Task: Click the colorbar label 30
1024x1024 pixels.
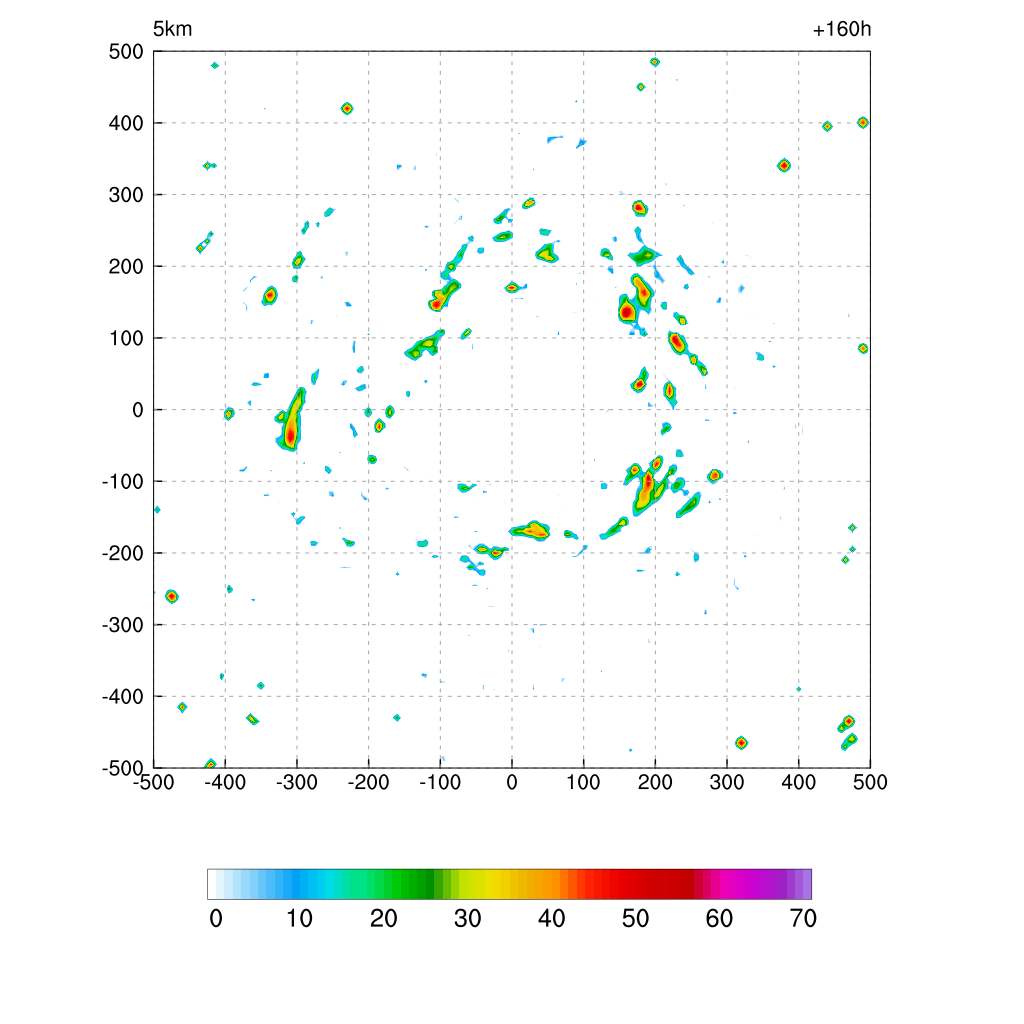Action: 468,919
